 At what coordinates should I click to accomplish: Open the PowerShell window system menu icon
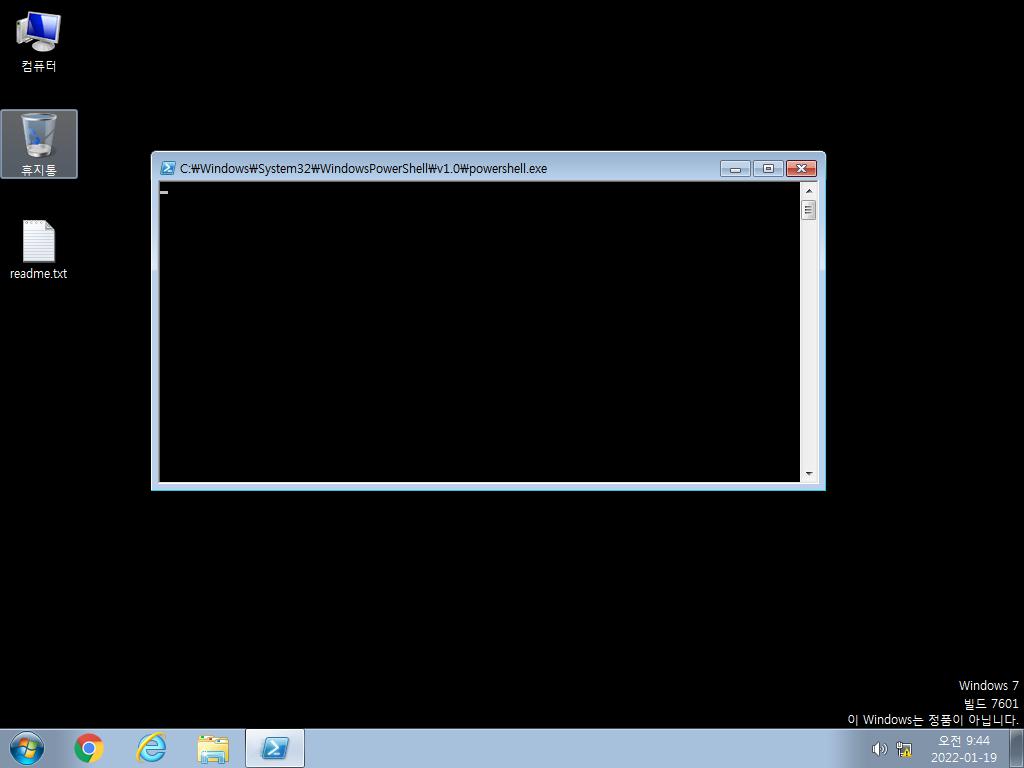[x=168, y=168]
